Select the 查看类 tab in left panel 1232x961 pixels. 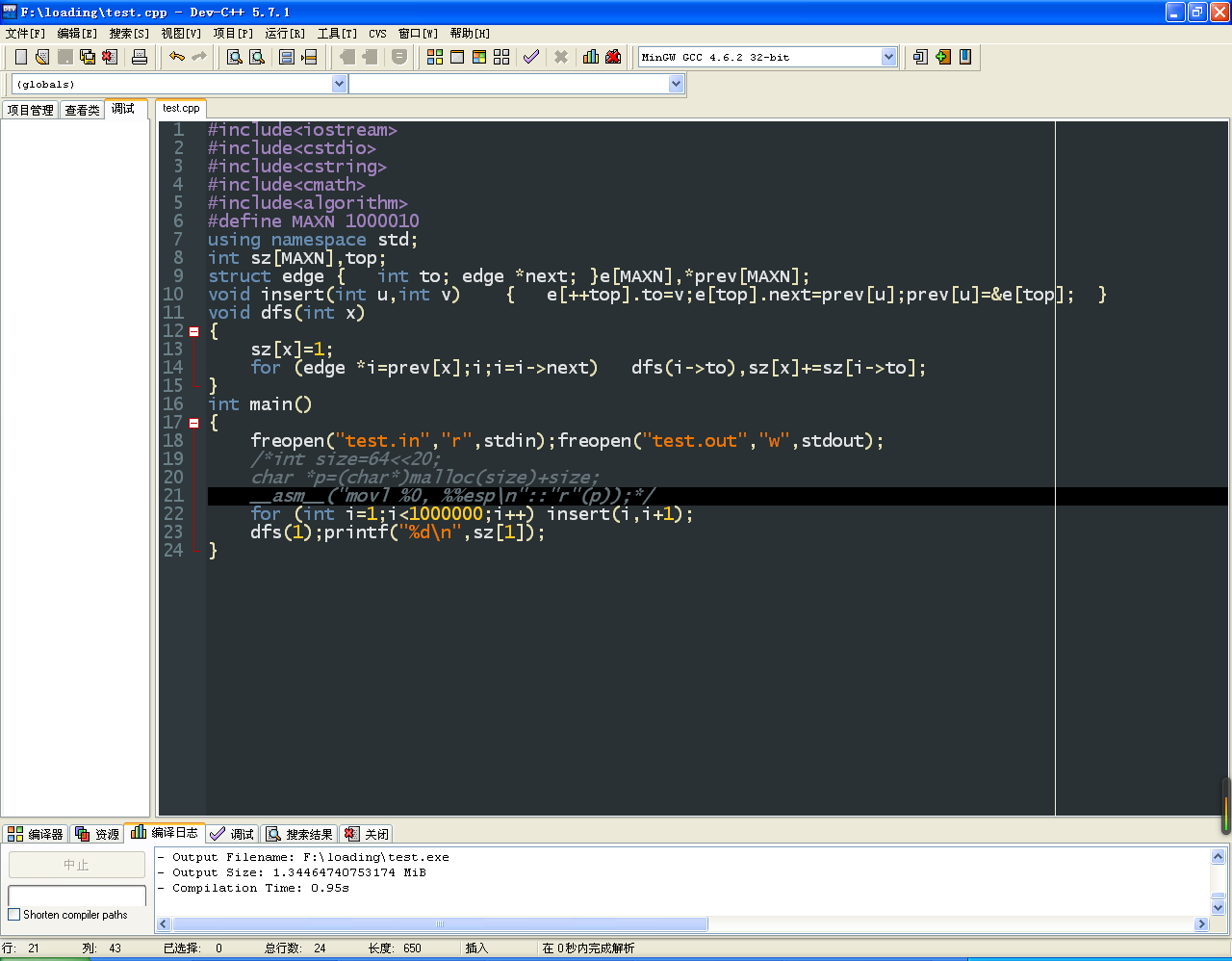click(82, 110)
